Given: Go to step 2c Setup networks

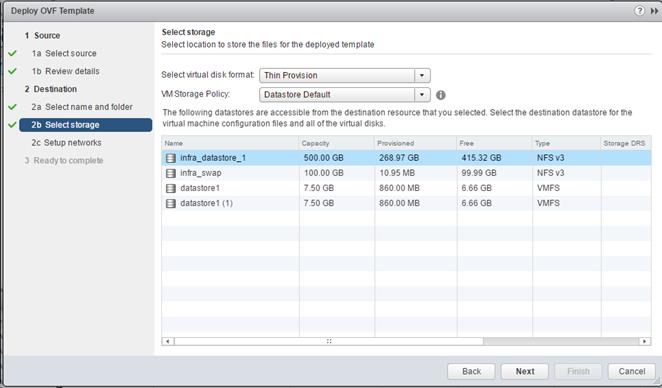Looking at the screenshot, I should point(66,143).
